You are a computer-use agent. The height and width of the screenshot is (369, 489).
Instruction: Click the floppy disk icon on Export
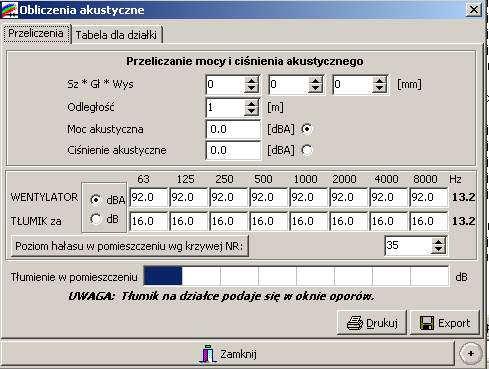click(x=427, y=323)
